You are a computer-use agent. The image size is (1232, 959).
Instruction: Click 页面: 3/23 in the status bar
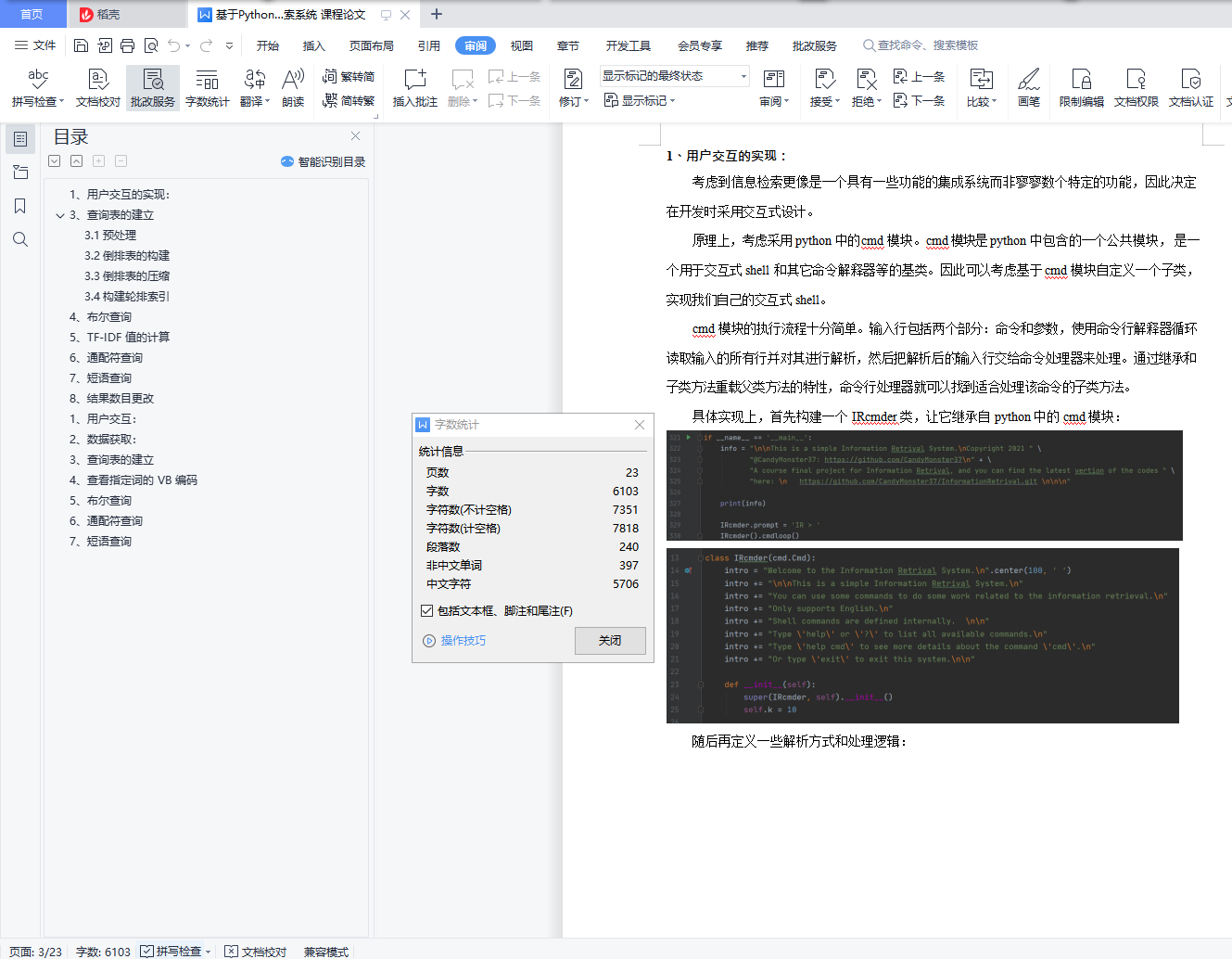(35, 952)
